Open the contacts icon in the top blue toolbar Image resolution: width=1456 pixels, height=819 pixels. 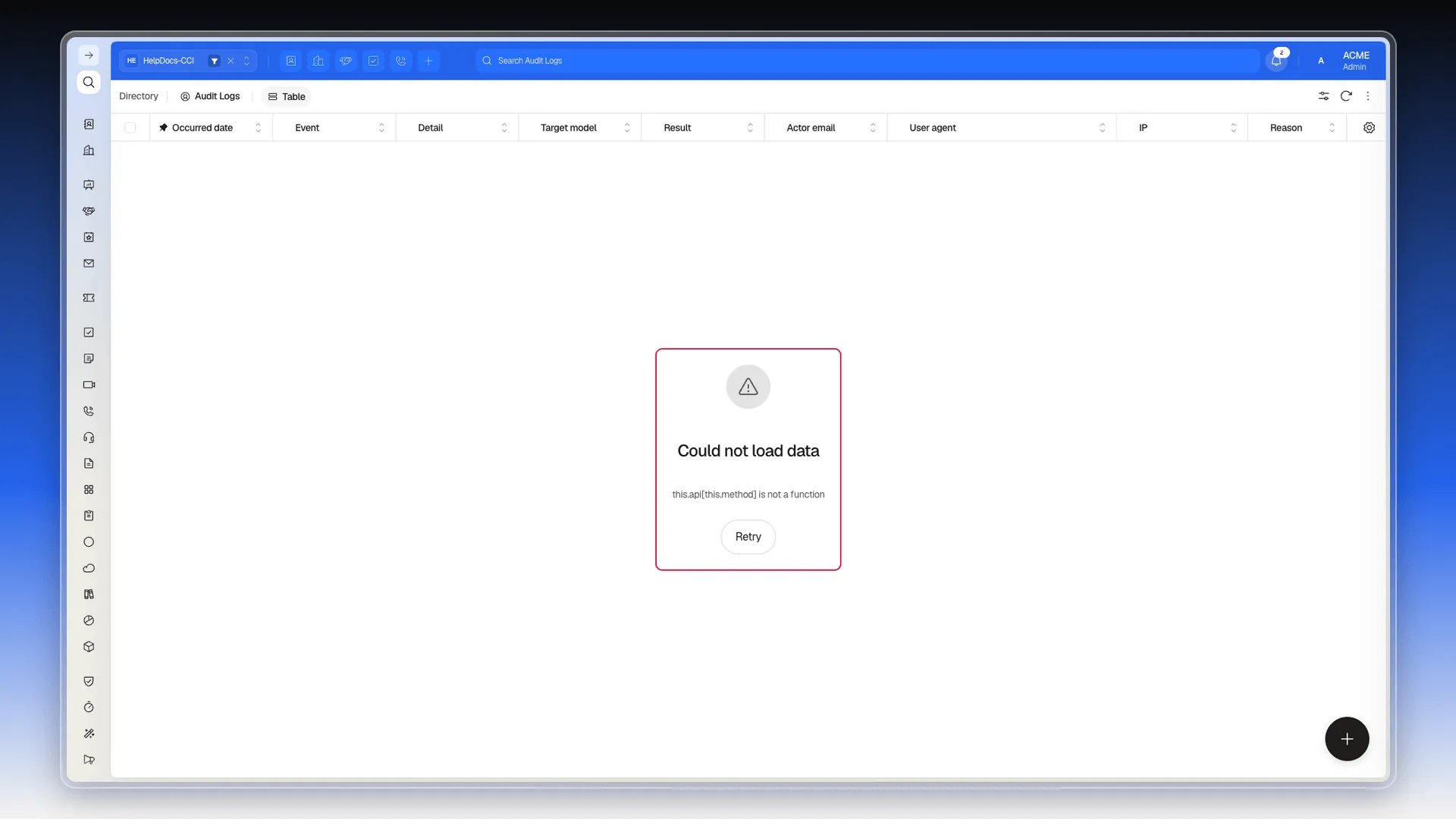coord(291,61)
